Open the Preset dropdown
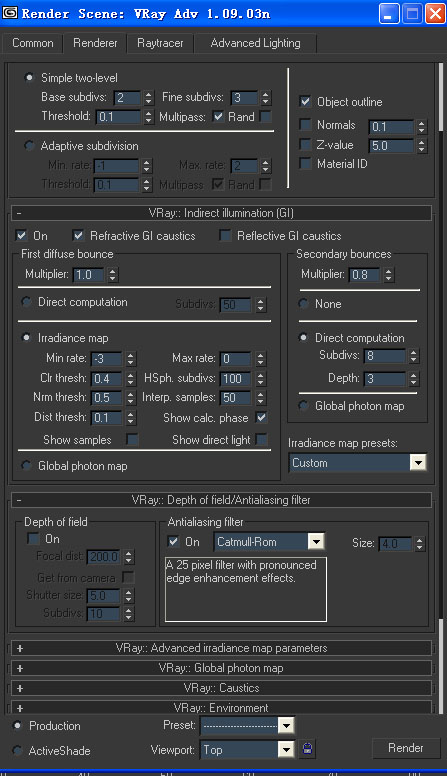Viewport: 447px width, 776px height. click(x=247, y=726)
